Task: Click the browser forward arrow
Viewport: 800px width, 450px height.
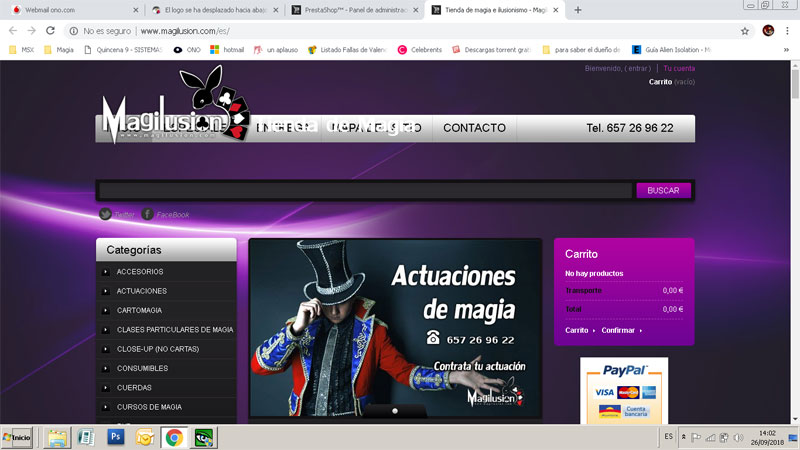Action: (32, 31)
